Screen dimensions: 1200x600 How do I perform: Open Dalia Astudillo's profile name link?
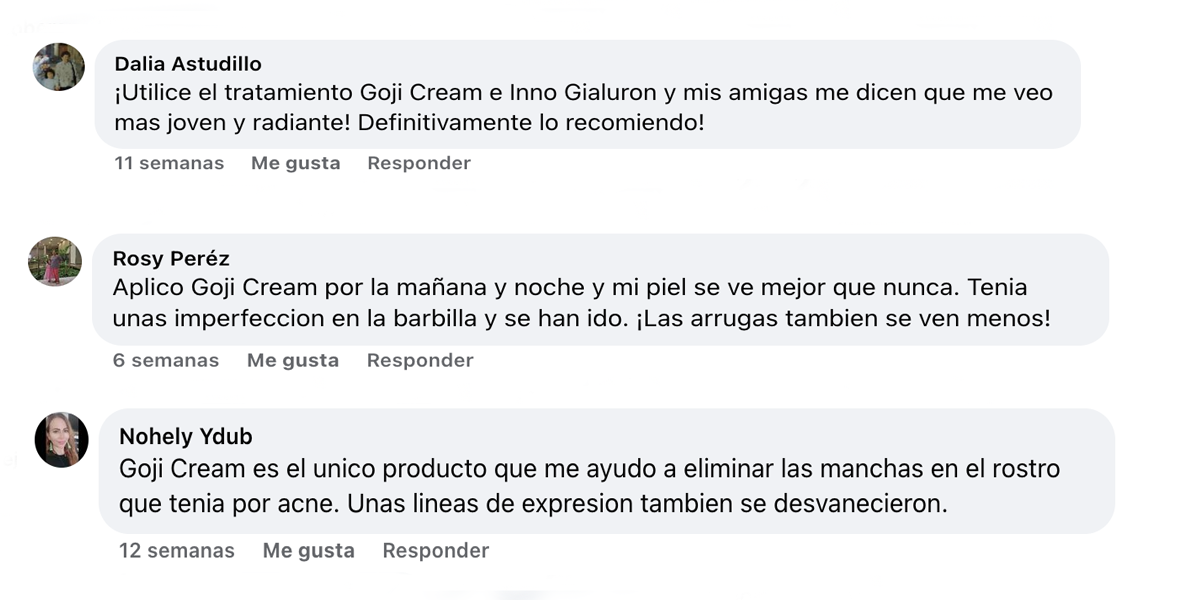click(x=188, y=64)
